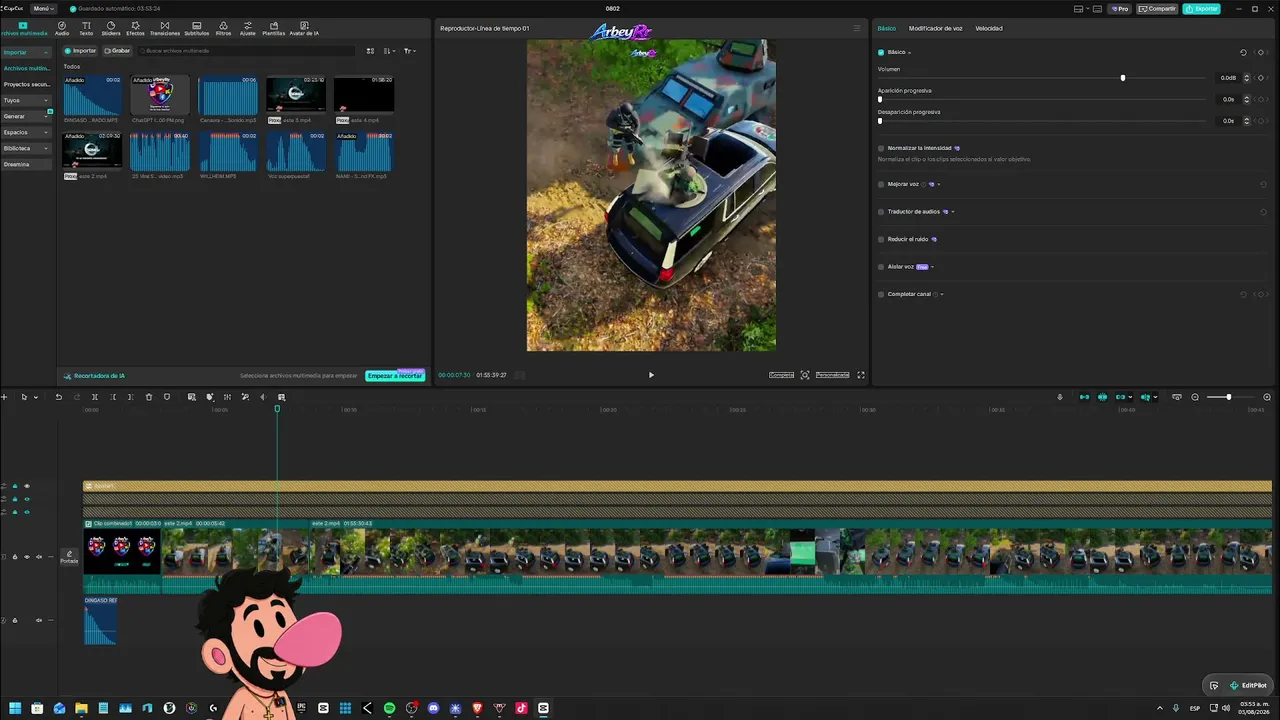Image resolution: width=1280 pixels, height=720 pixels.
Task: Click the Importar button
Action: pyautogui.click(x=81, y=51)
